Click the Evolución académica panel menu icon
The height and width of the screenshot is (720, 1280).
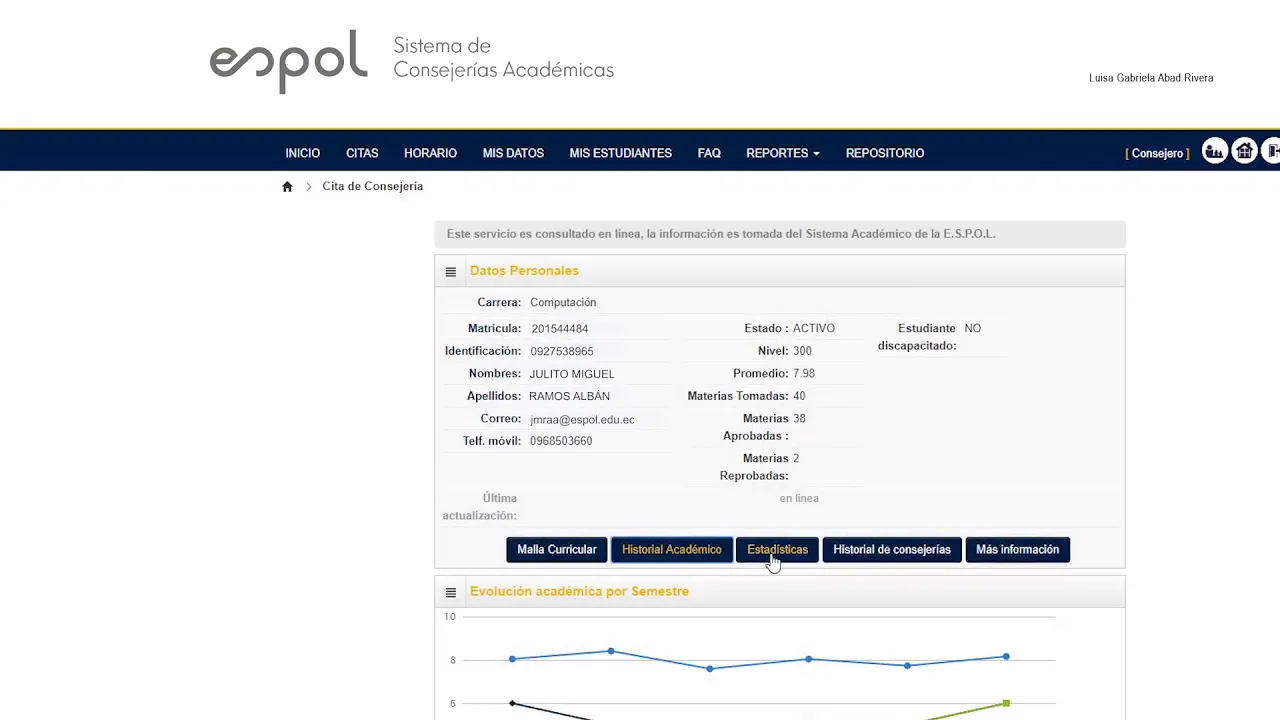tap(451, 593)
